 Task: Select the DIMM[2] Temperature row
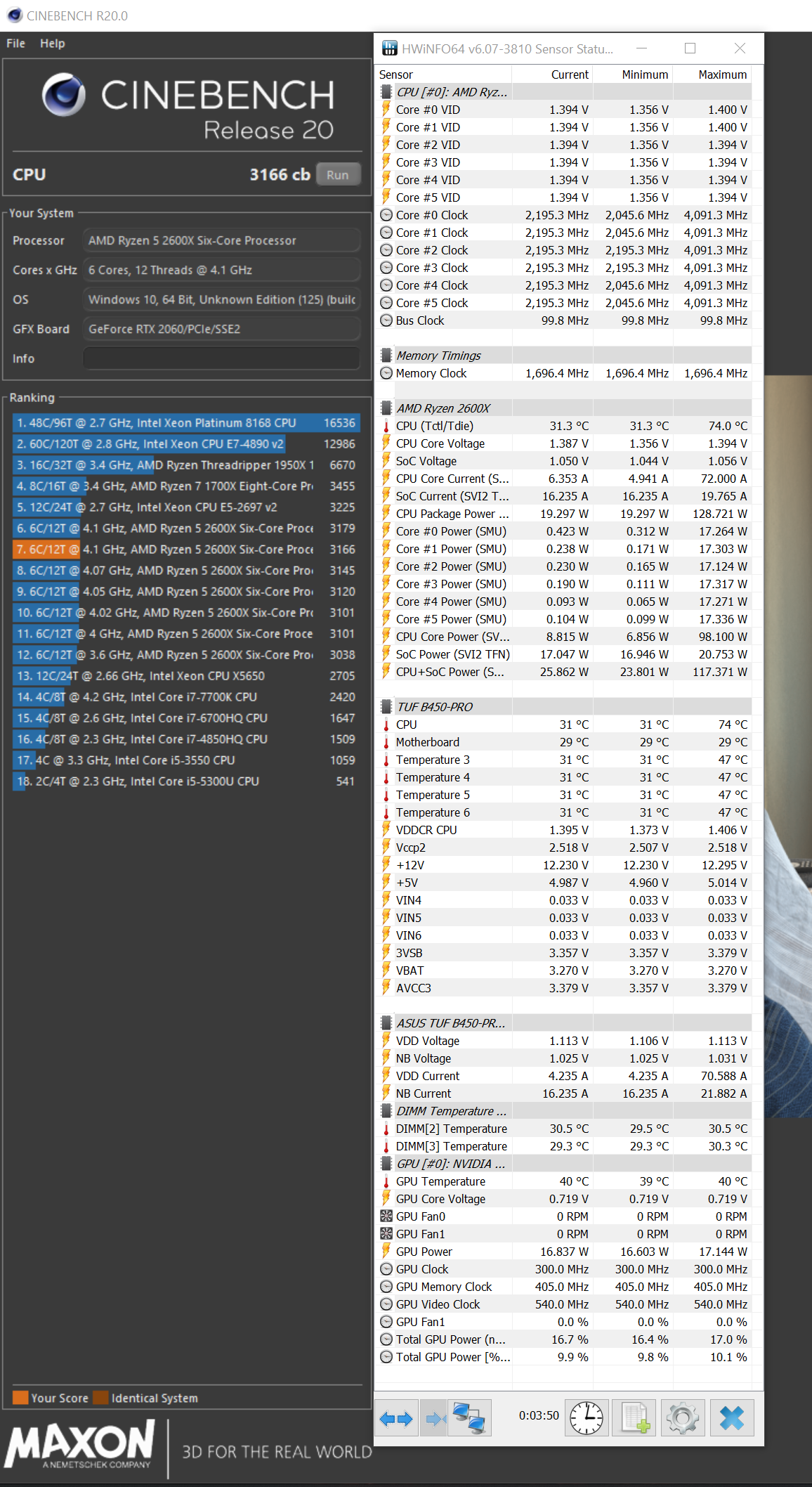point(565,1129)
